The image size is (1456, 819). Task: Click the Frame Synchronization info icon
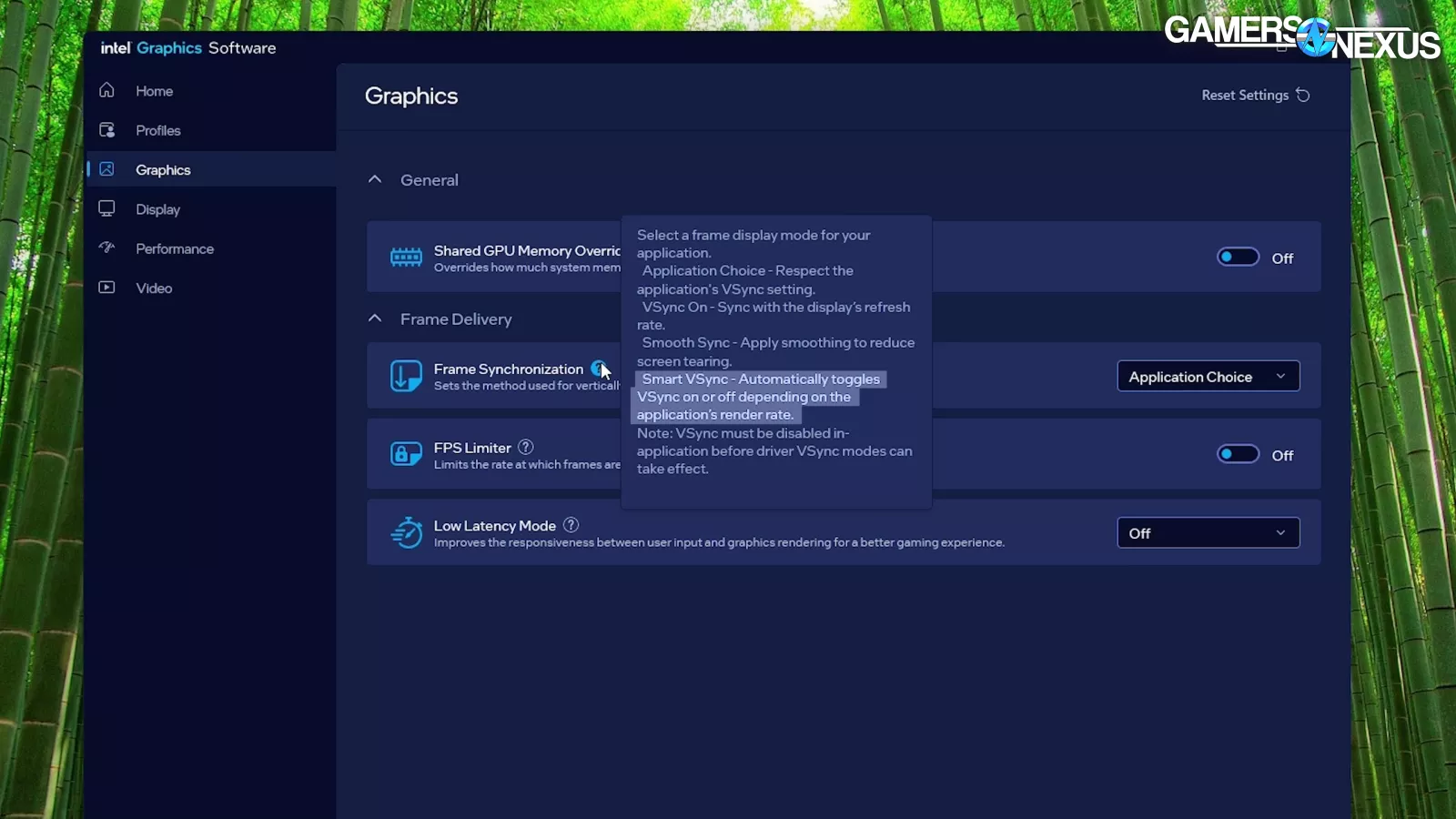coord(598,369)
